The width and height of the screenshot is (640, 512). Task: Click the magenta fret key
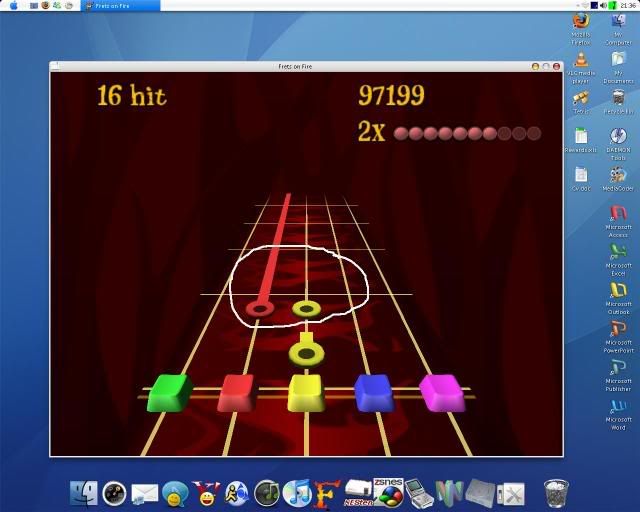[x=442, y=393]
